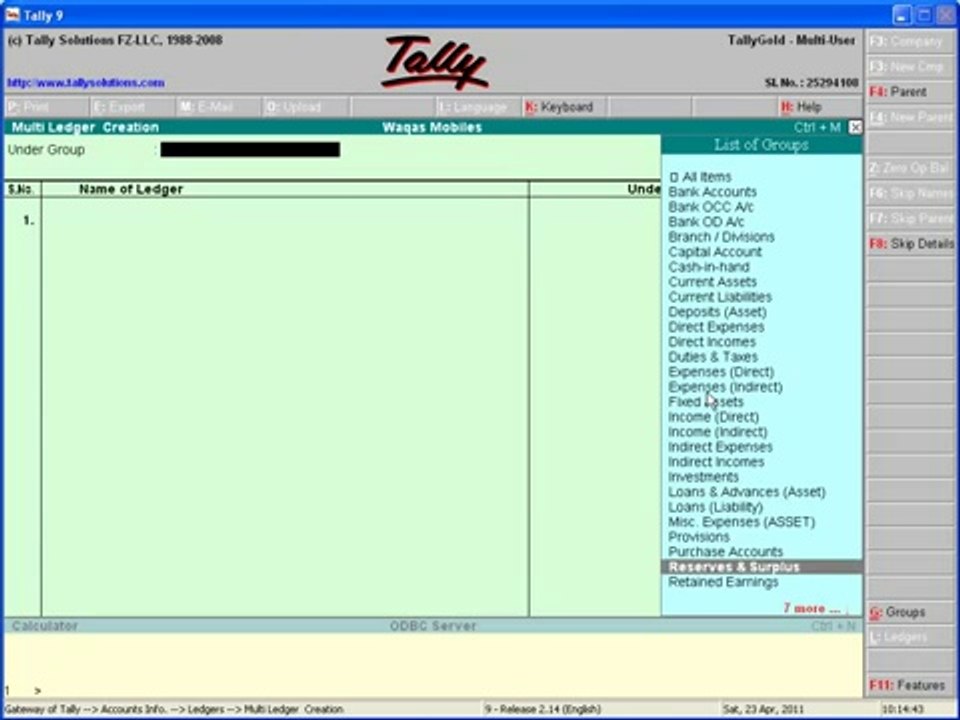Click ODBC Server label in the bar
The image size is (960, 720).
pos(433,626)
